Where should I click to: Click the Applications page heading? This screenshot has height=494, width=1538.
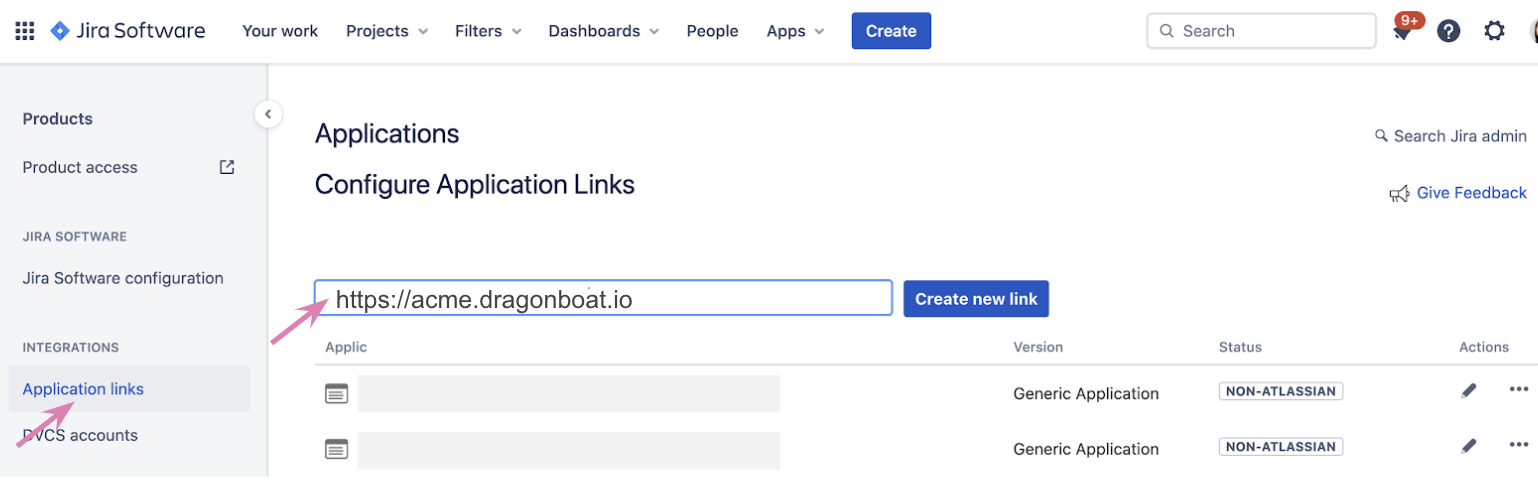coord(387,134)
